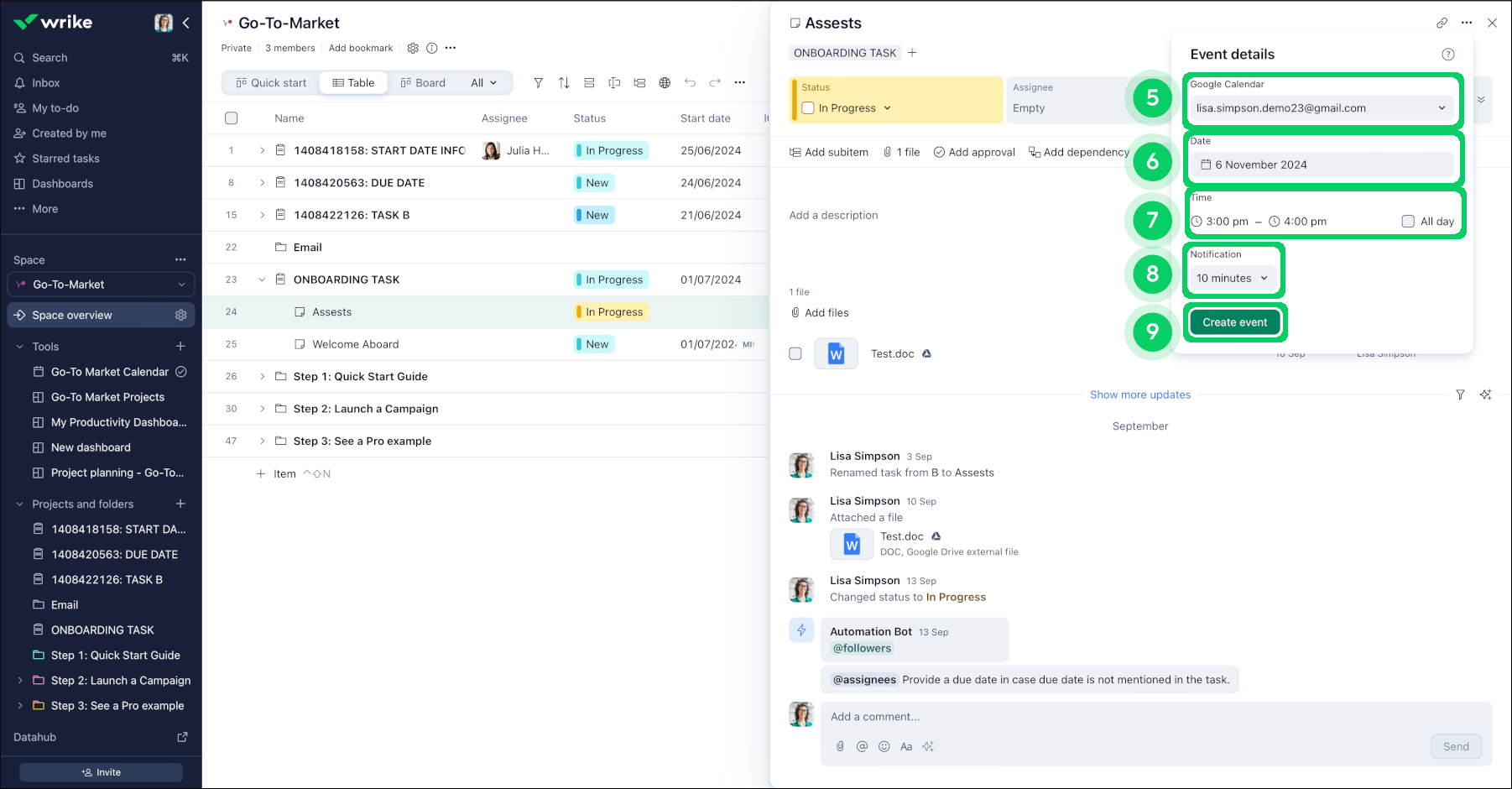Click the attachment paperclip in the comment box

click(x=840, y=746)
